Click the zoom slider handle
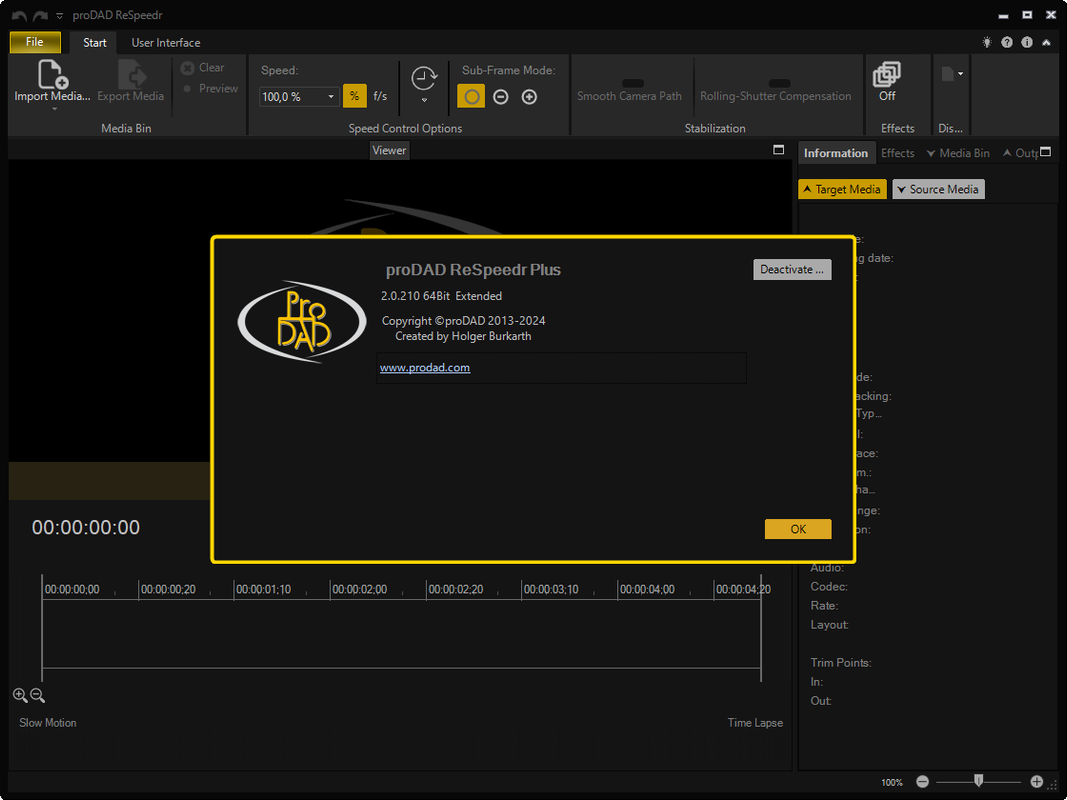Image resolution: width=1067 pixels, height=800 pixels. tap(979, 780)
